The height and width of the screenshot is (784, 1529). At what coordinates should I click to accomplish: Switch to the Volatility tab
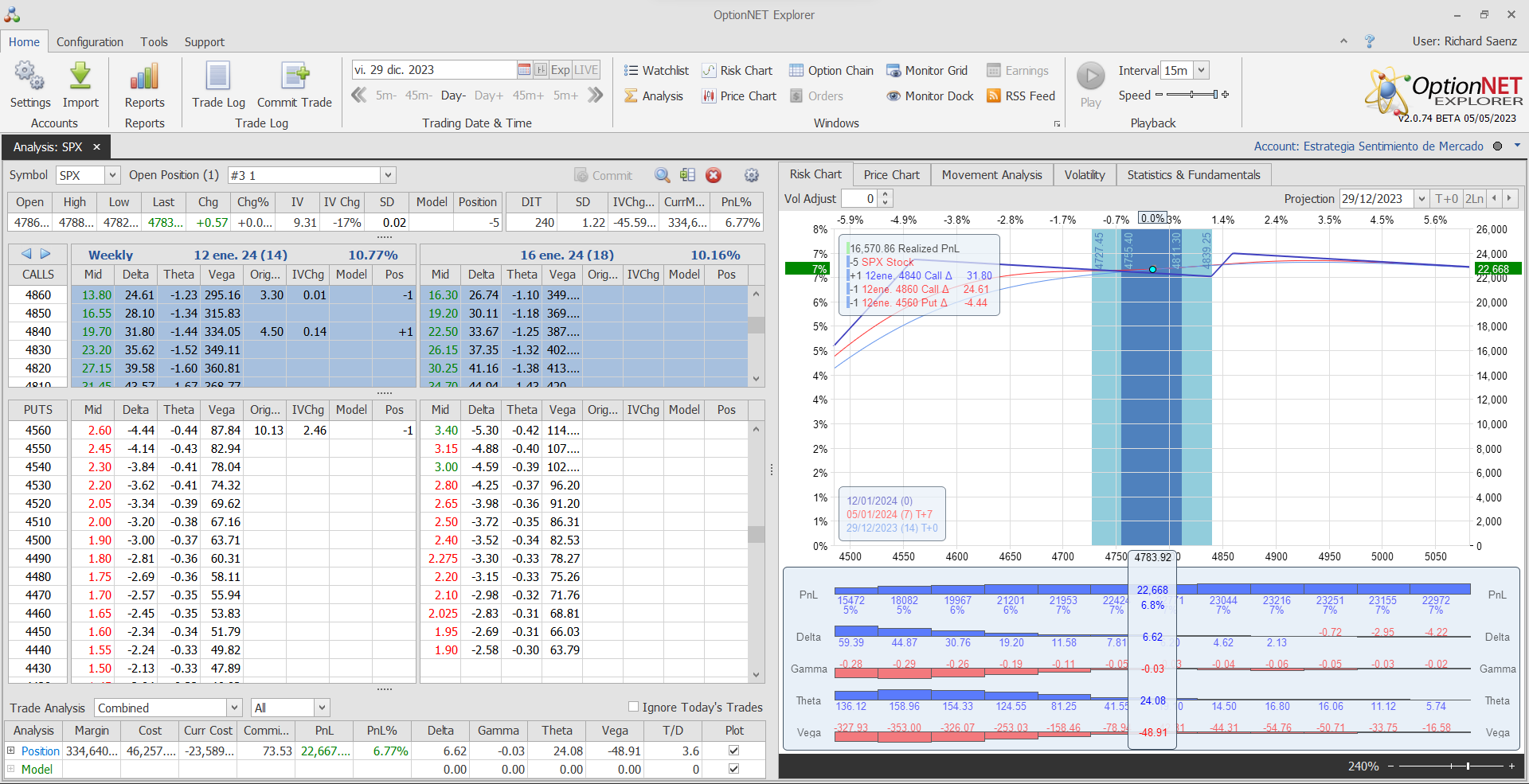[1084, 174]
